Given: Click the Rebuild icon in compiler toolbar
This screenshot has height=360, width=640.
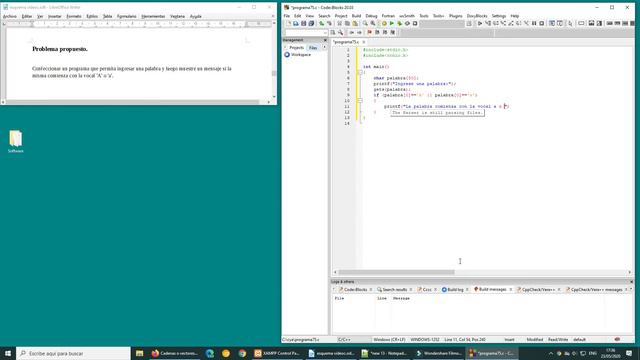Looking at the screenshot, I should 407,24.
